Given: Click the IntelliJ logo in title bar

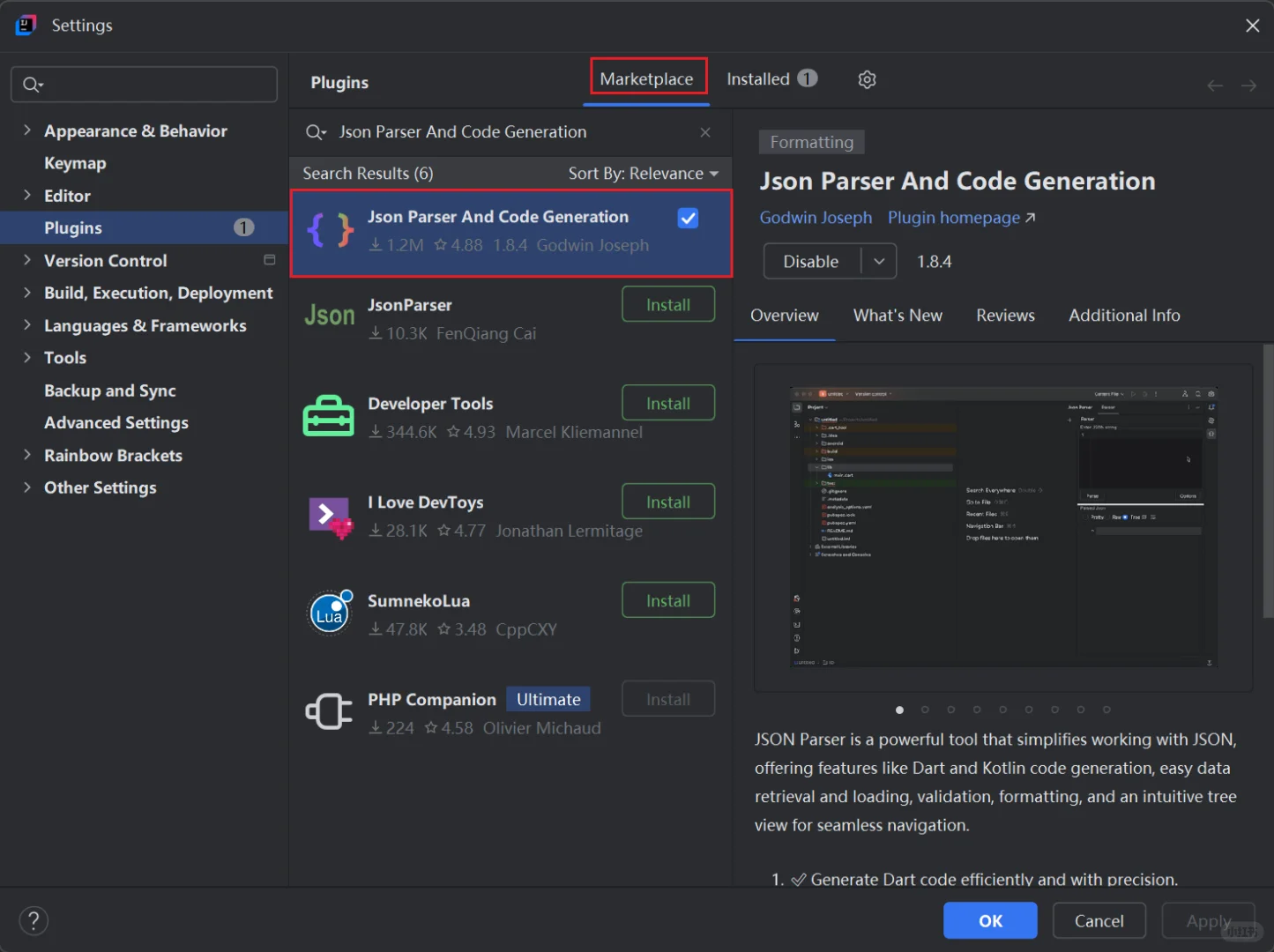Looking at the screenshot, I should [26, 25].
